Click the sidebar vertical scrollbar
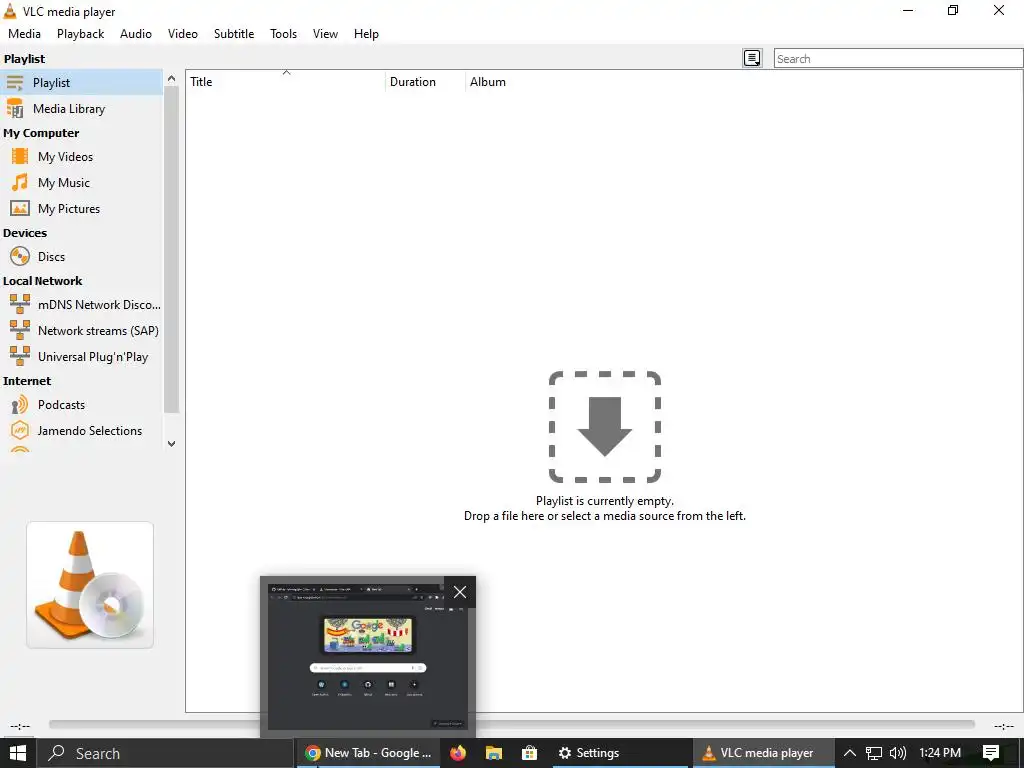The image size is (1024, 768). click(171, 249)
